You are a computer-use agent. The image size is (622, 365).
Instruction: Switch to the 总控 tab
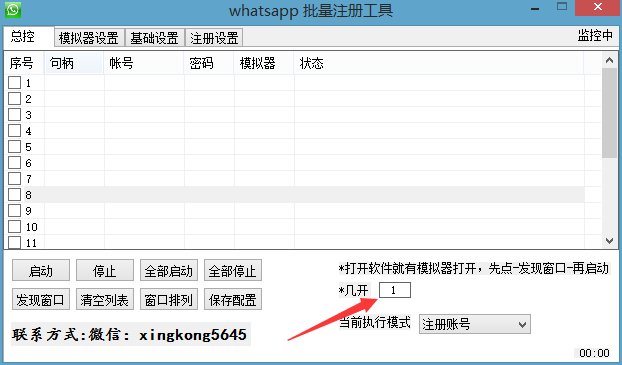click(29, 37)
